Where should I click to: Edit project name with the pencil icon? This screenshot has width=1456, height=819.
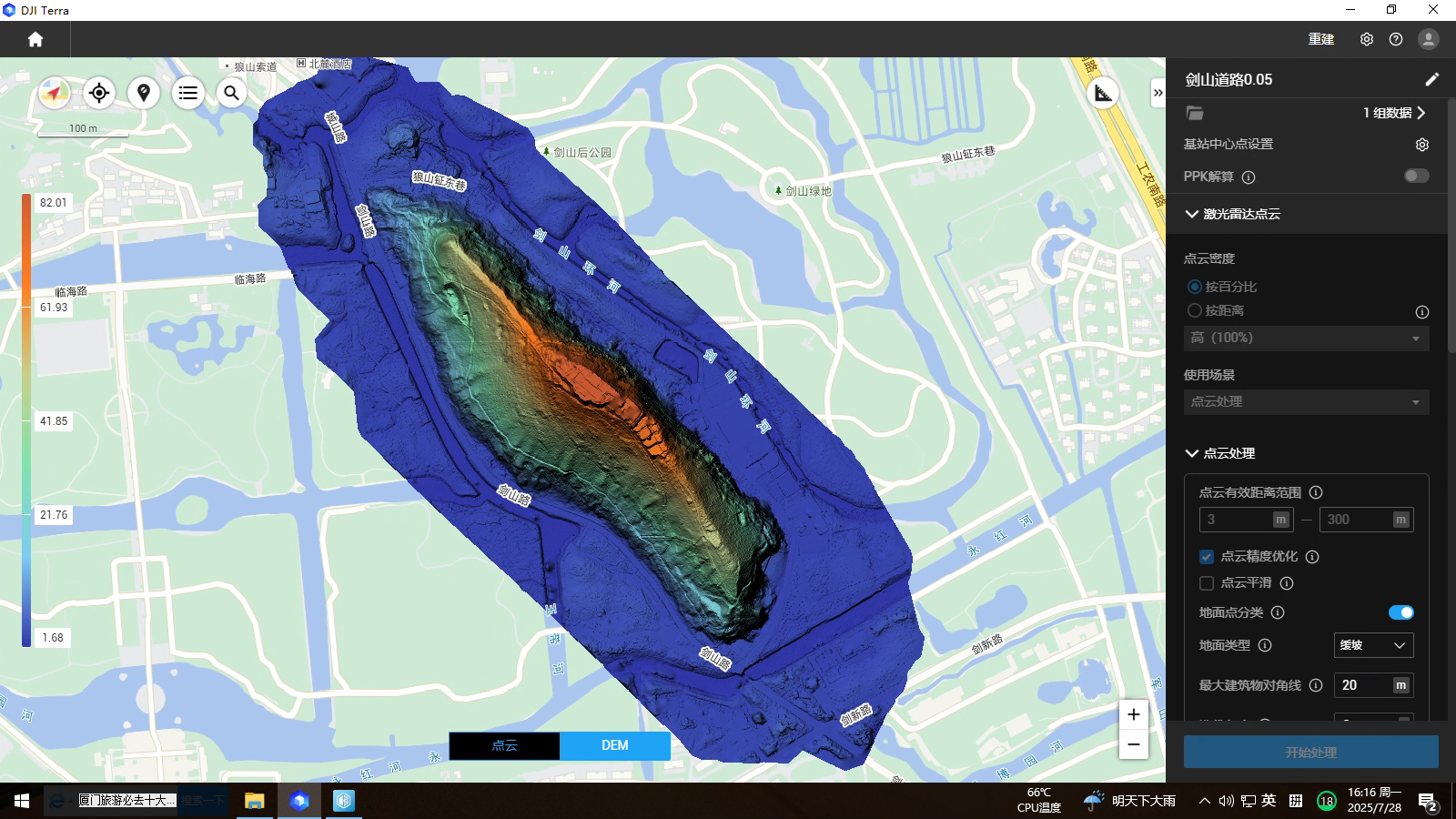coord(1431,79)
